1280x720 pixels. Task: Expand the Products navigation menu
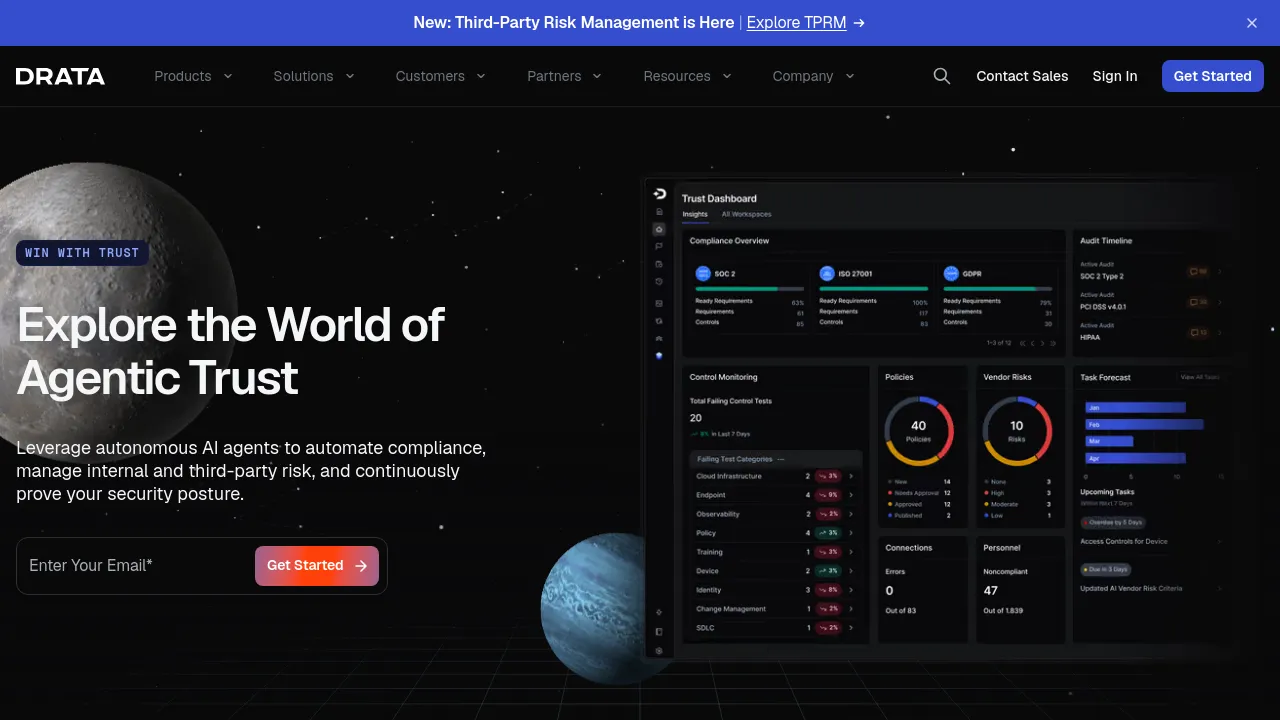click(193, 76)
